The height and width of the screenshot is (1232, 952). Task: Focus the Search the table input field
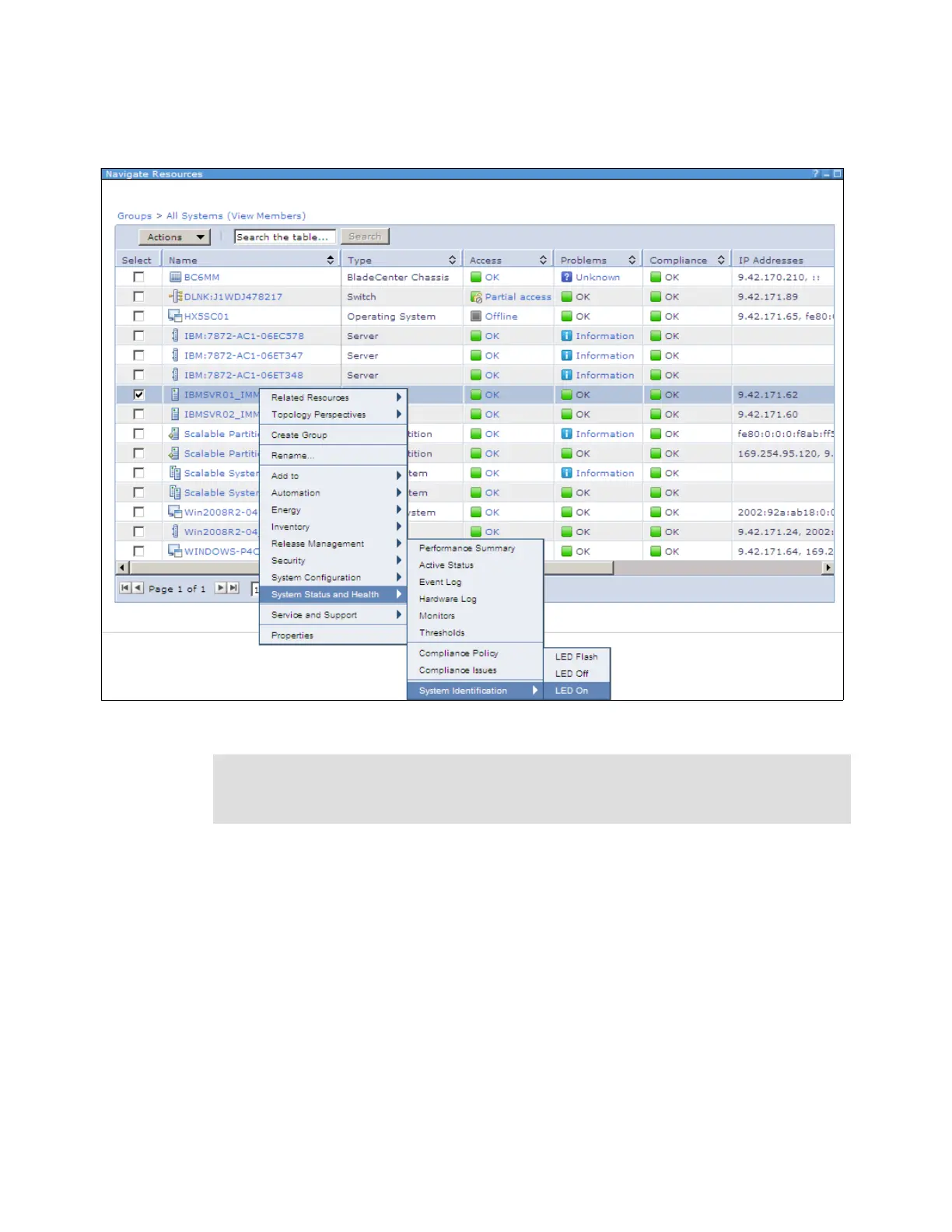pyautogui.click(x=285, y=236)
